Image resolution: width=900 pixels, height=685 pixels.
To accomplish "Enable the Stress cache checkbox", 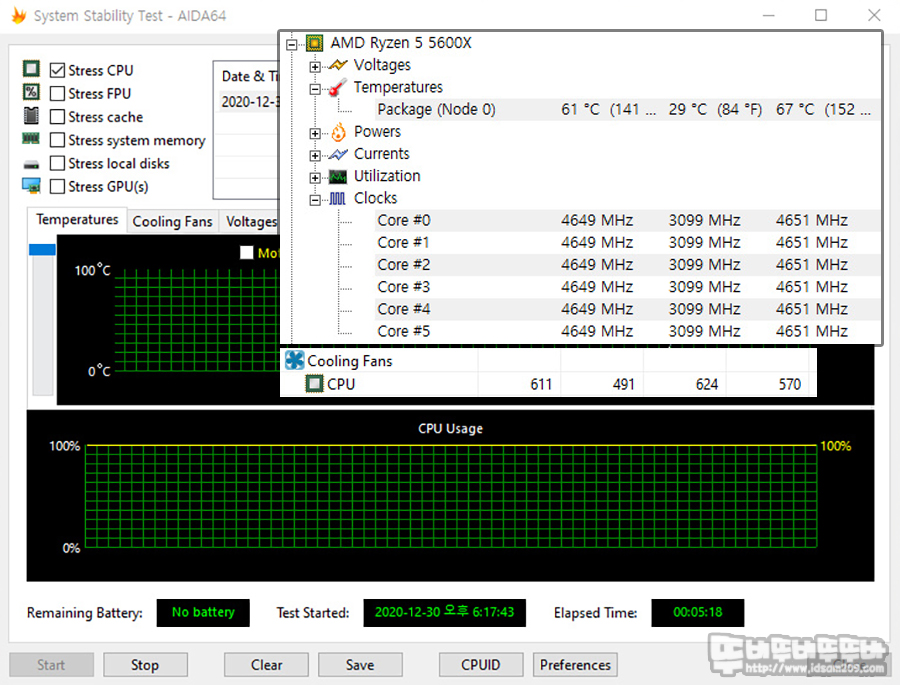I will tap(57, 117).
